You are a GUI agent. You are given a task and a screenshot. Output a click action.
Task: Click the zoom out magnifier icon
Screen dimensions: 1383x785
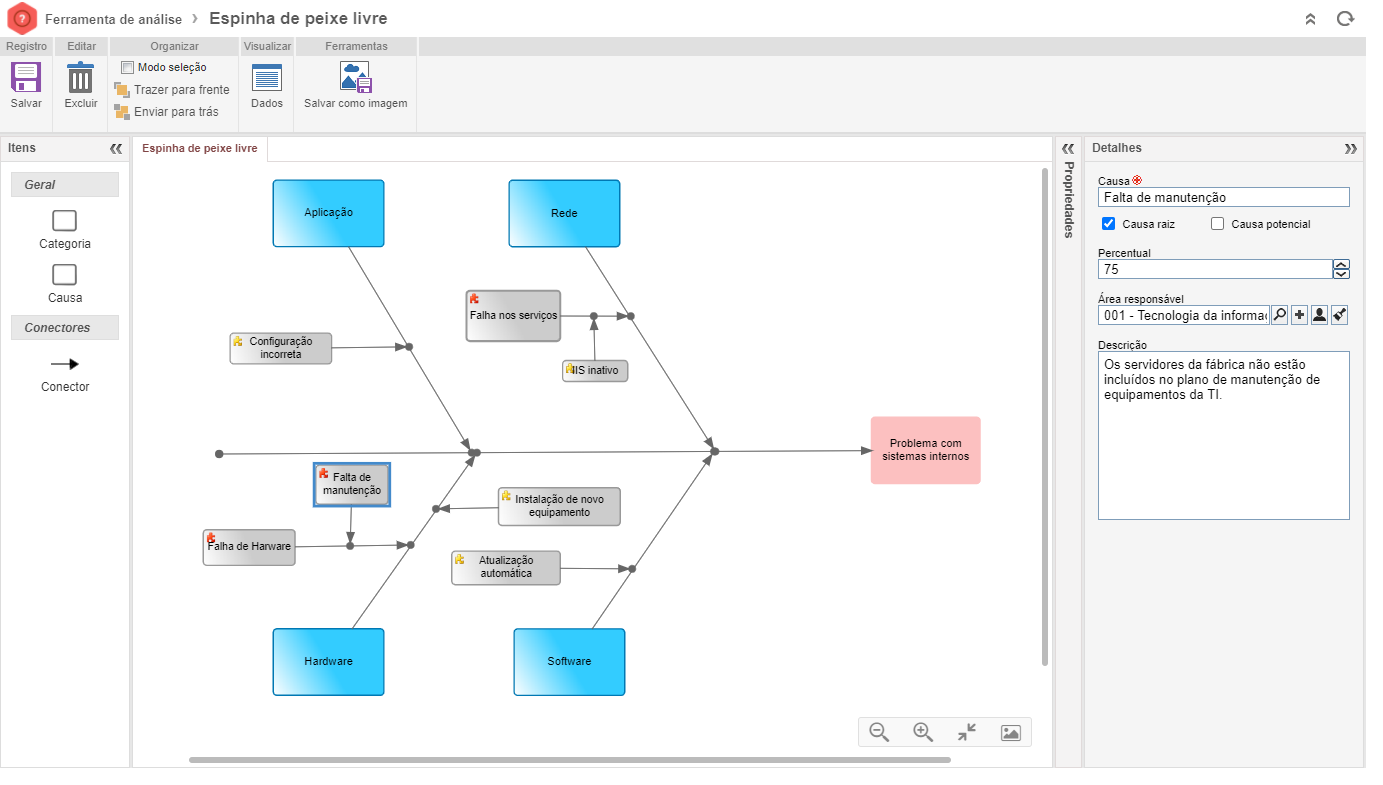pos(879,732)
